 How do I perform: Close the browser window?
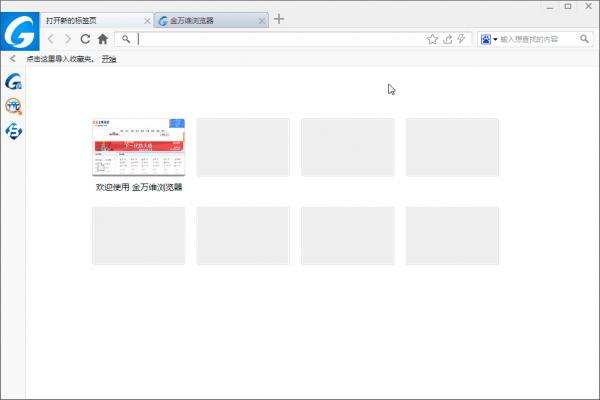[x=589, y=7]
